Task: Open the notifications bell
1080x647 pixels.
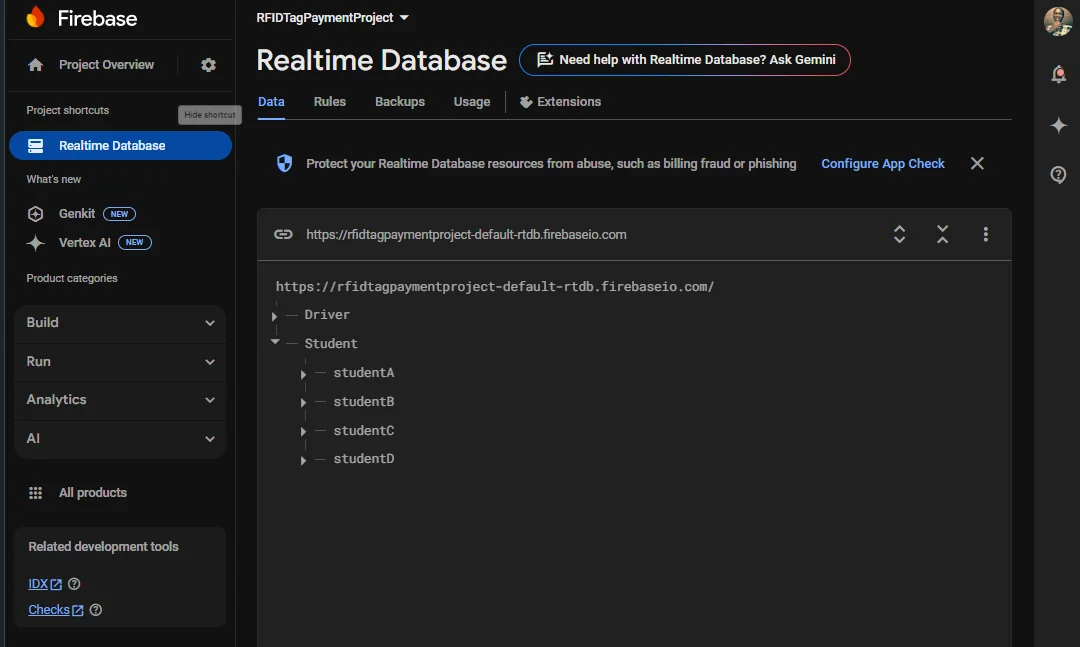Action: point(1059,74)
